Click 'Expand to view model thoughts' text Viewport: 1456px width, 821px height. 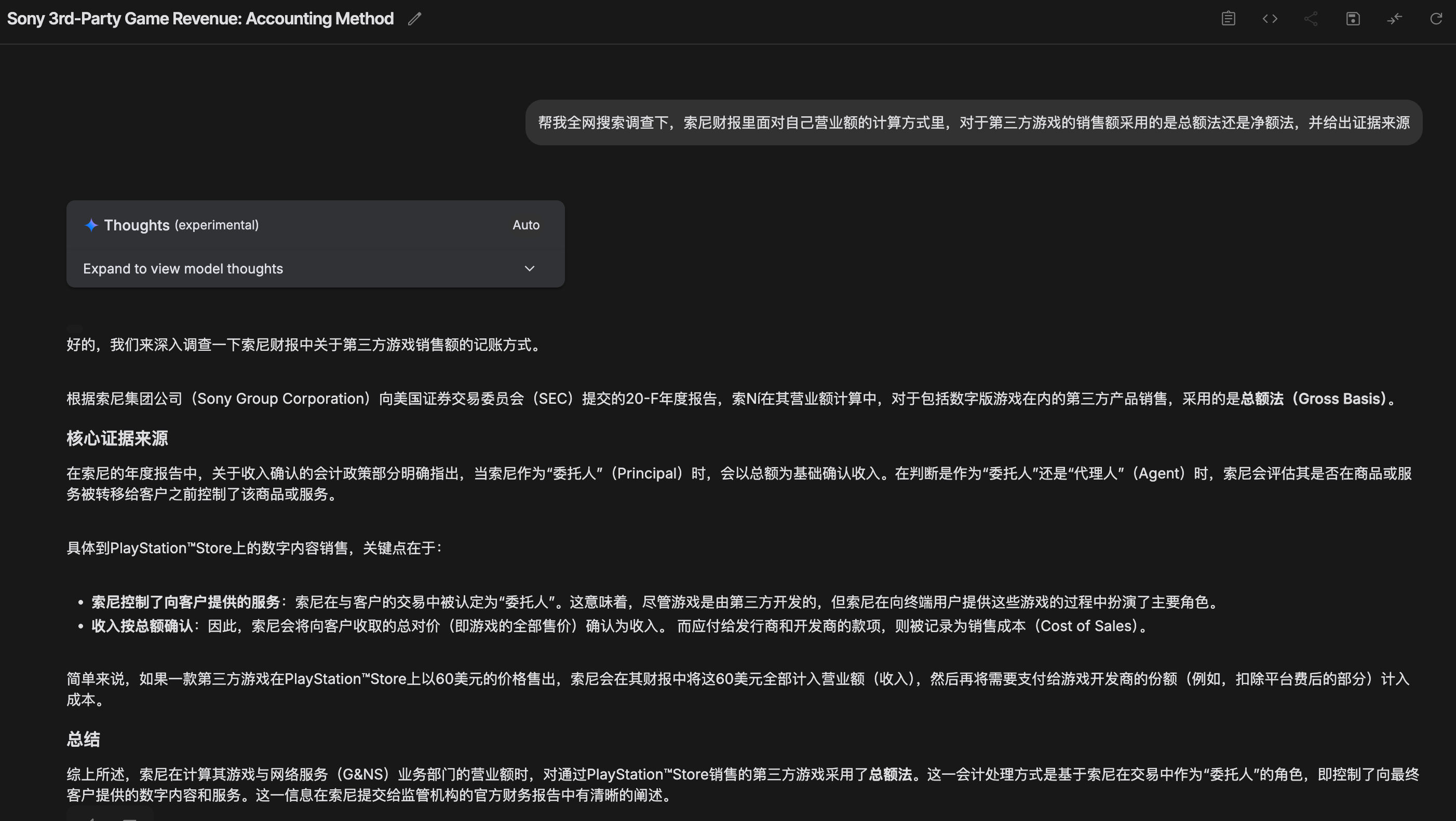pos(183,268)
